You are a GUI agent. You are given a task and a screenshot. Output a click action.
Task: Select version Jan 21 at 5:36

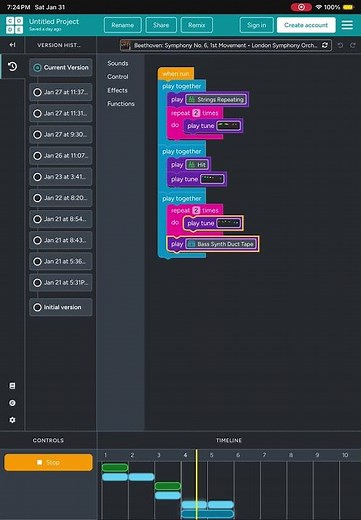[61, 261]
